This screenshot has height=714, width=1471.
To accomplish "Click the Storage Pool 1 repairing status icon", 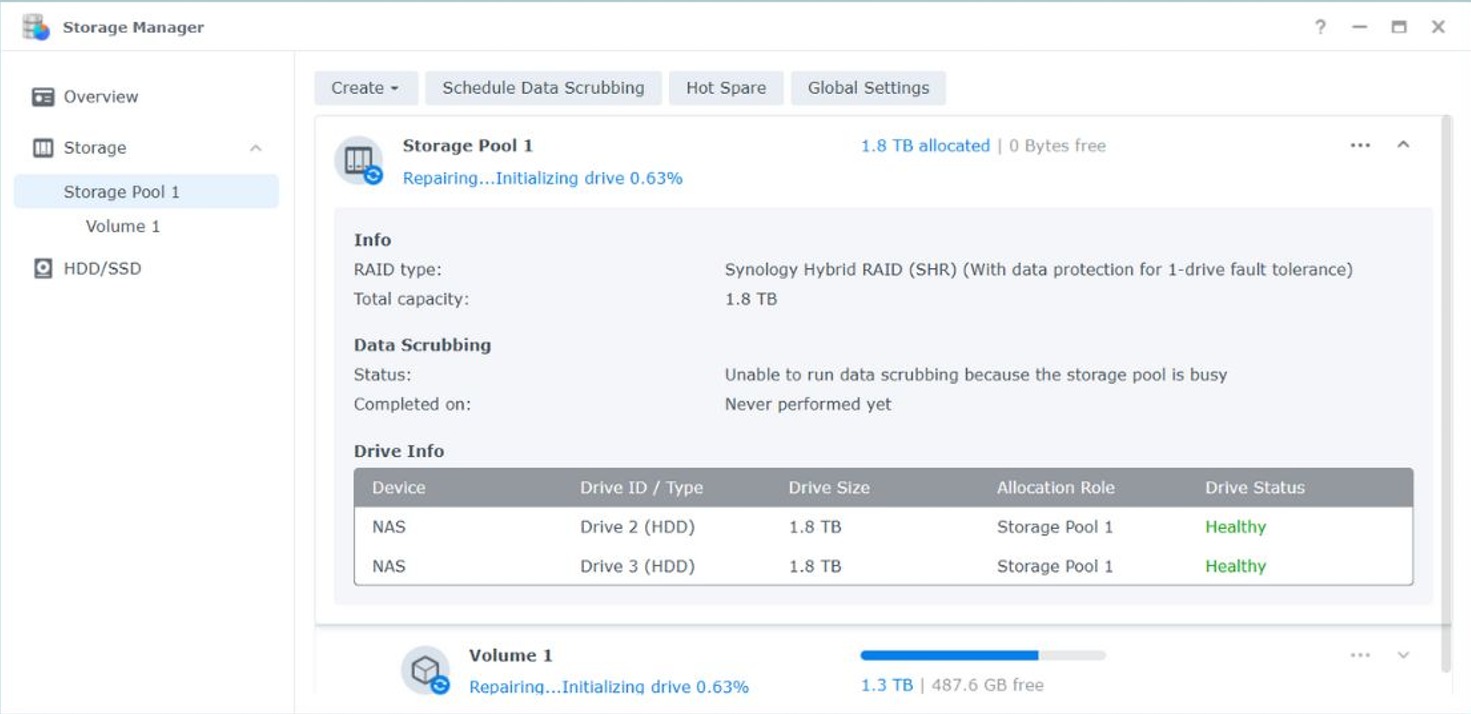I will pos(358,161).
